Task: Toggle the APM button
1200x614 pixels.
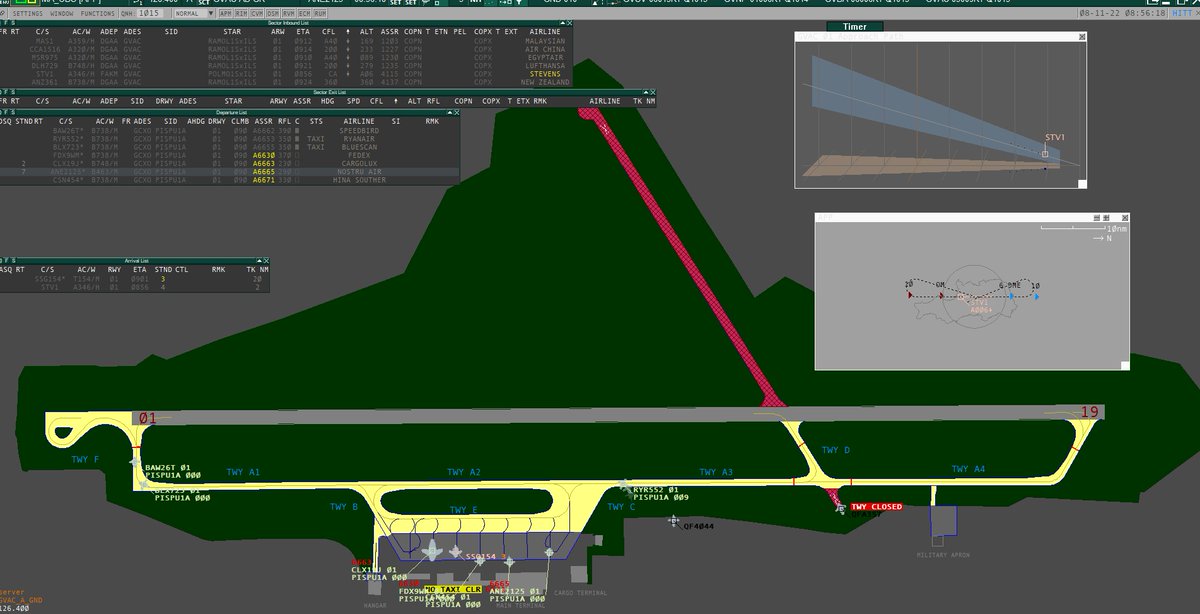Action: tap(225, 15)
